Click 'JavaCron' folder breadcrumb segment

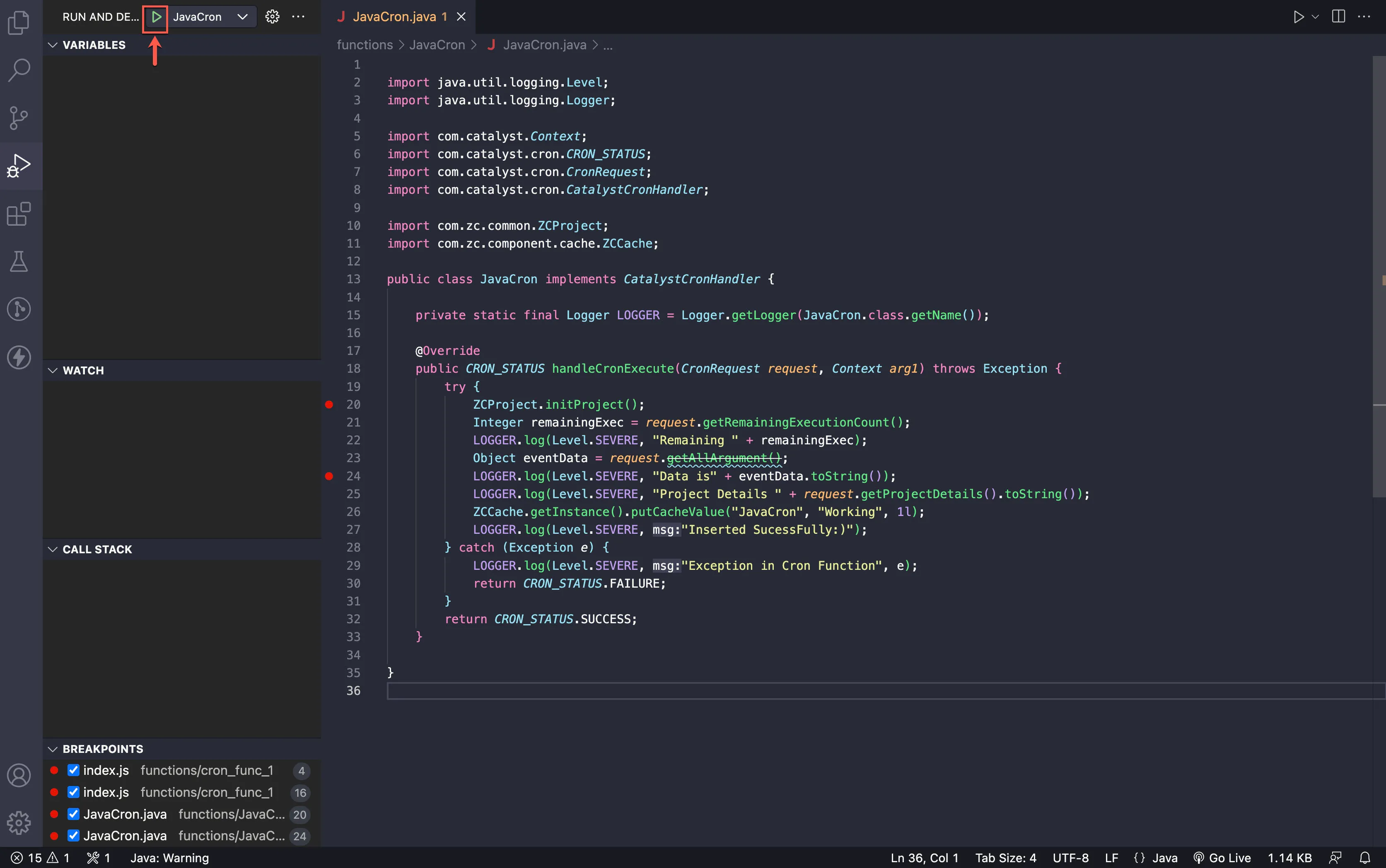click(x=437, y=45)
